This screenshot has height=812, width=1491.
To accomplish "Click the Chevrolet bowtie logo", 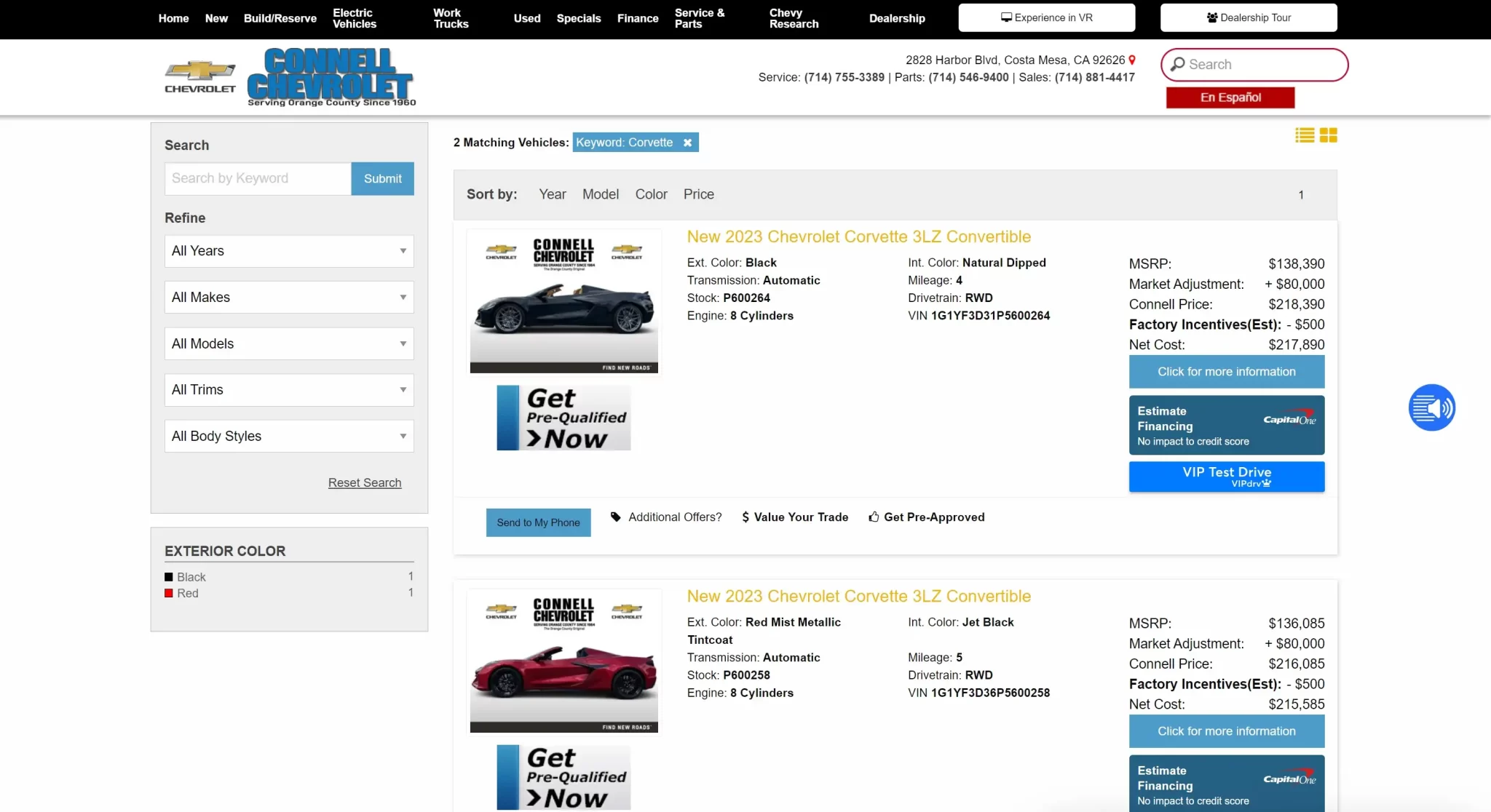I will 200,76.
